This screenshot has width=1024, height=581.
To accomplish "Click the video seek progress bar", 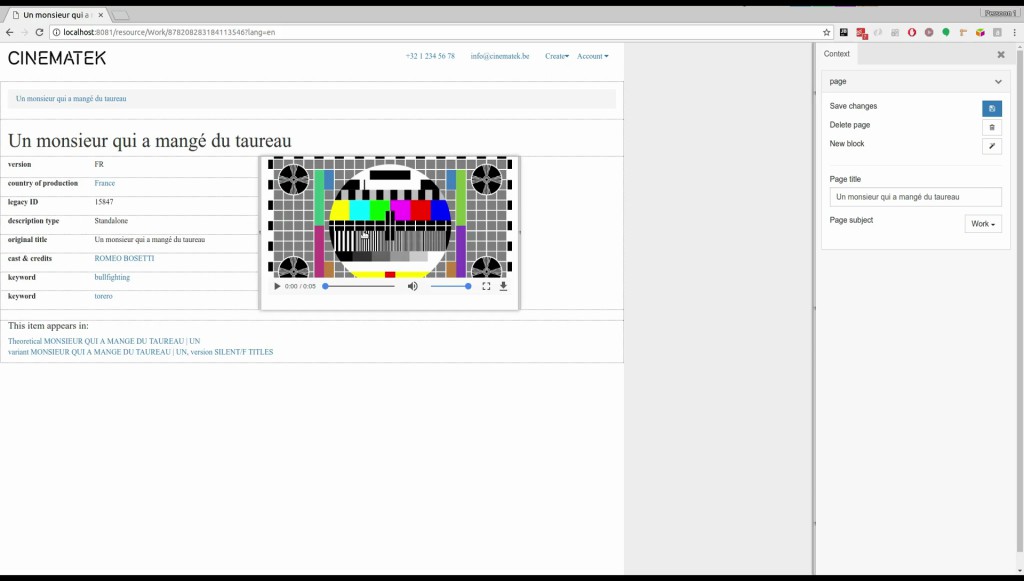I will (360, 286).
